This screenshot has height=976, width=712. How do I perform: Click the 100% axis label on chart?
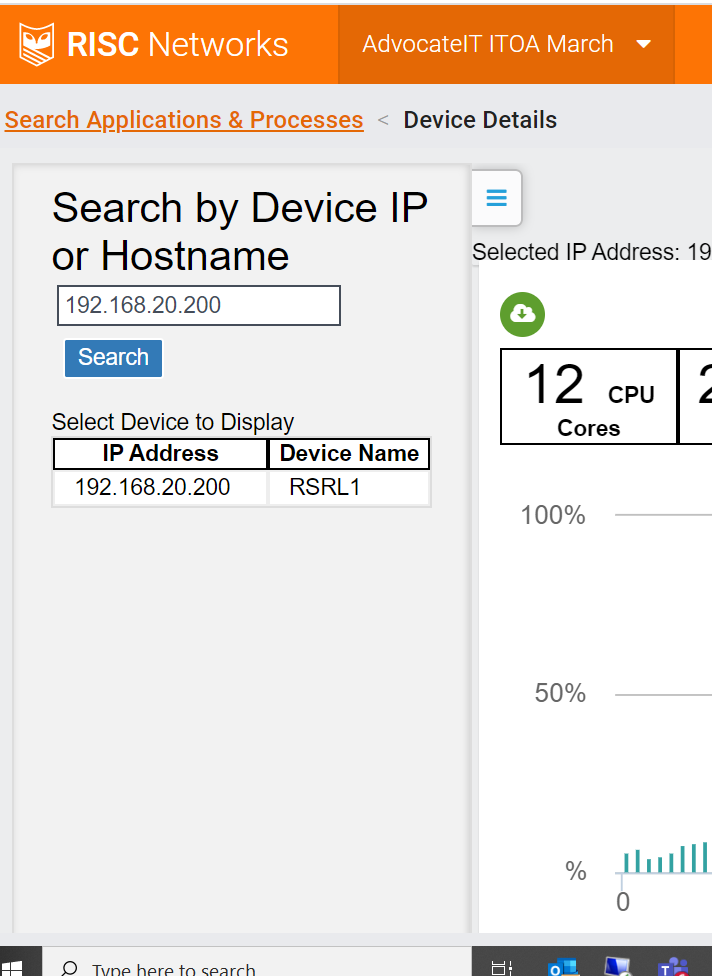click(553, 515)
